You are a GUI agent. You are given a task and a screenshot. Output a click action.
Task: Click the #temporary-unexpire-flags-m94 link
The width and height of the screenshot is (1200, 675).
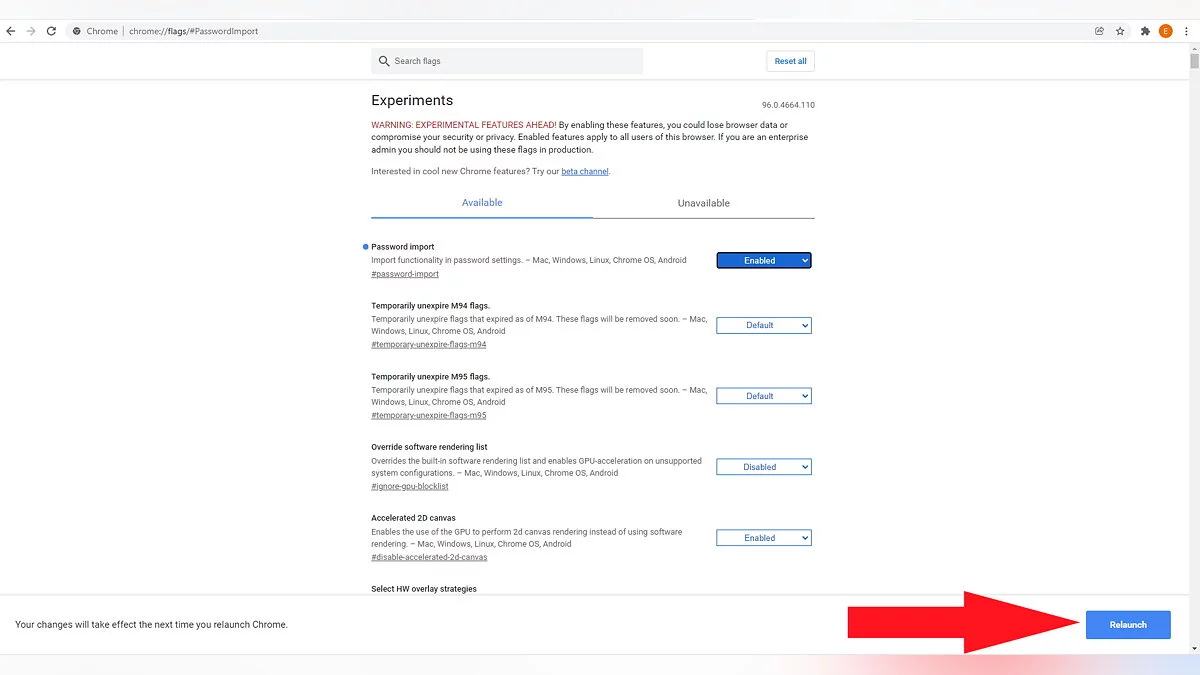pos(429,345)
